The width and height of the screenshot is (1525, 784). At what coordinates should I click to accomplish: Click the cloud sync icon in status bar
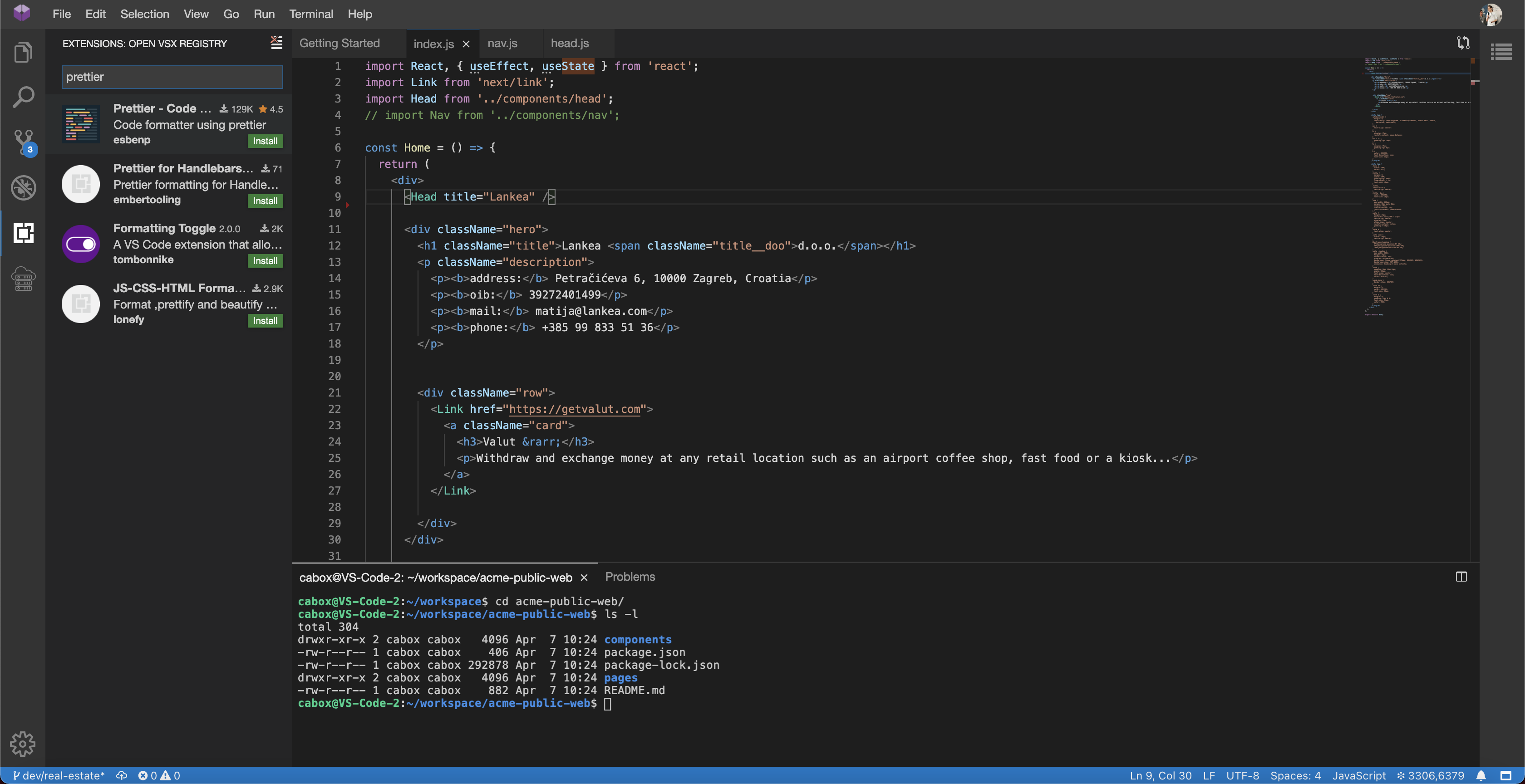[x=121, y=776]
